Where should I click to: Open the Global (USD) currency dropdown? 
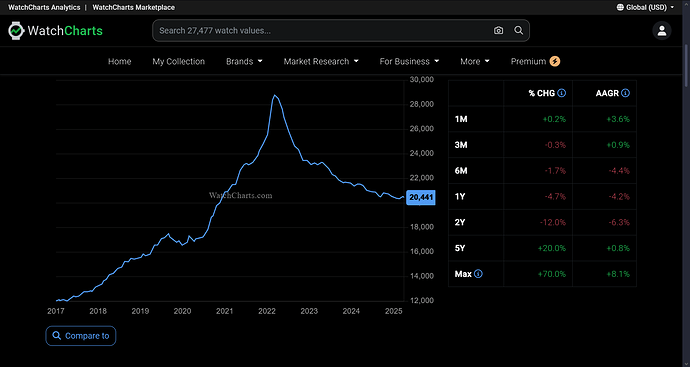tap(645, 7)
